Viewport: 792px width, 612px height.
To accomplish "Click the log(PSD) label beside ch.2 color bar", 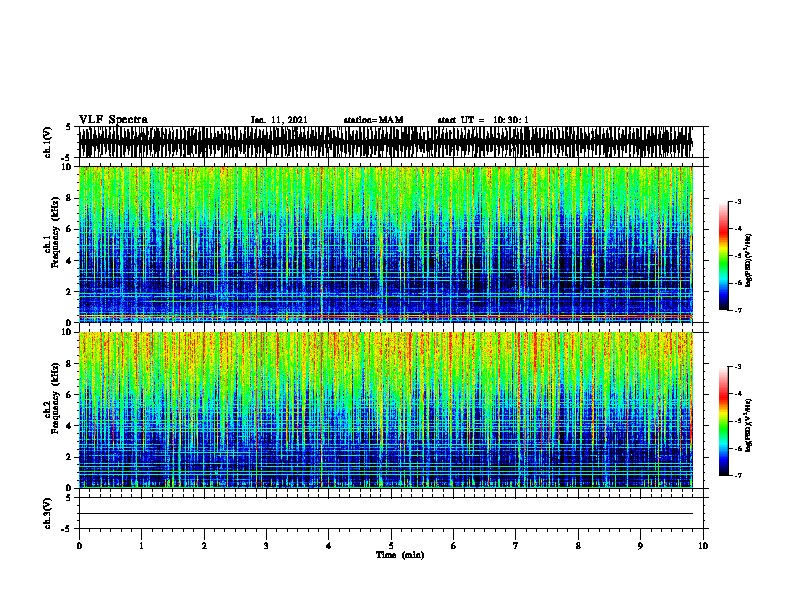I will [748, 426].
